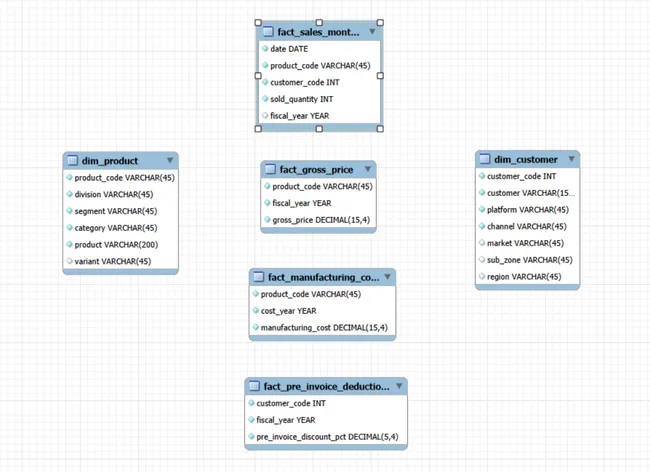Click the diamond icon beside date DATE
650x472 pixels.
tap(265, 48)
